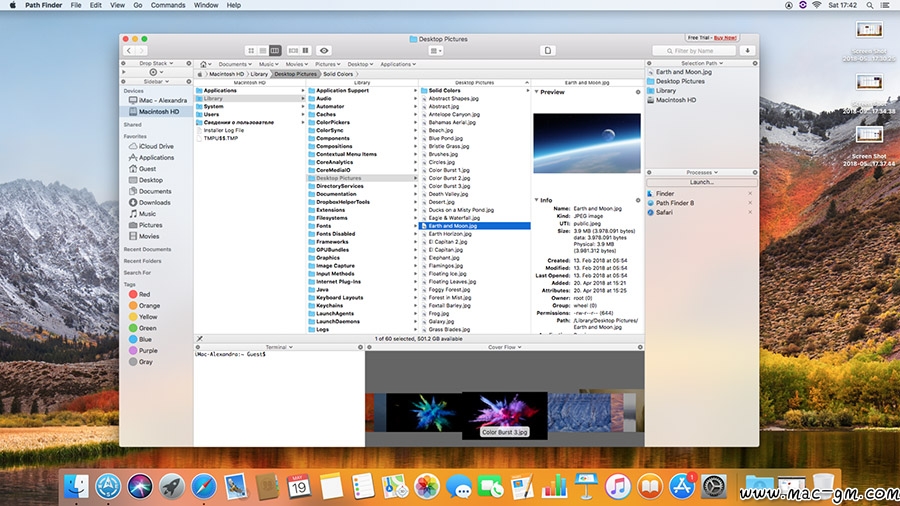Open the Music favorites dropdown
The height and width of the screenshot is (506, 900).
tap(268, 64)
